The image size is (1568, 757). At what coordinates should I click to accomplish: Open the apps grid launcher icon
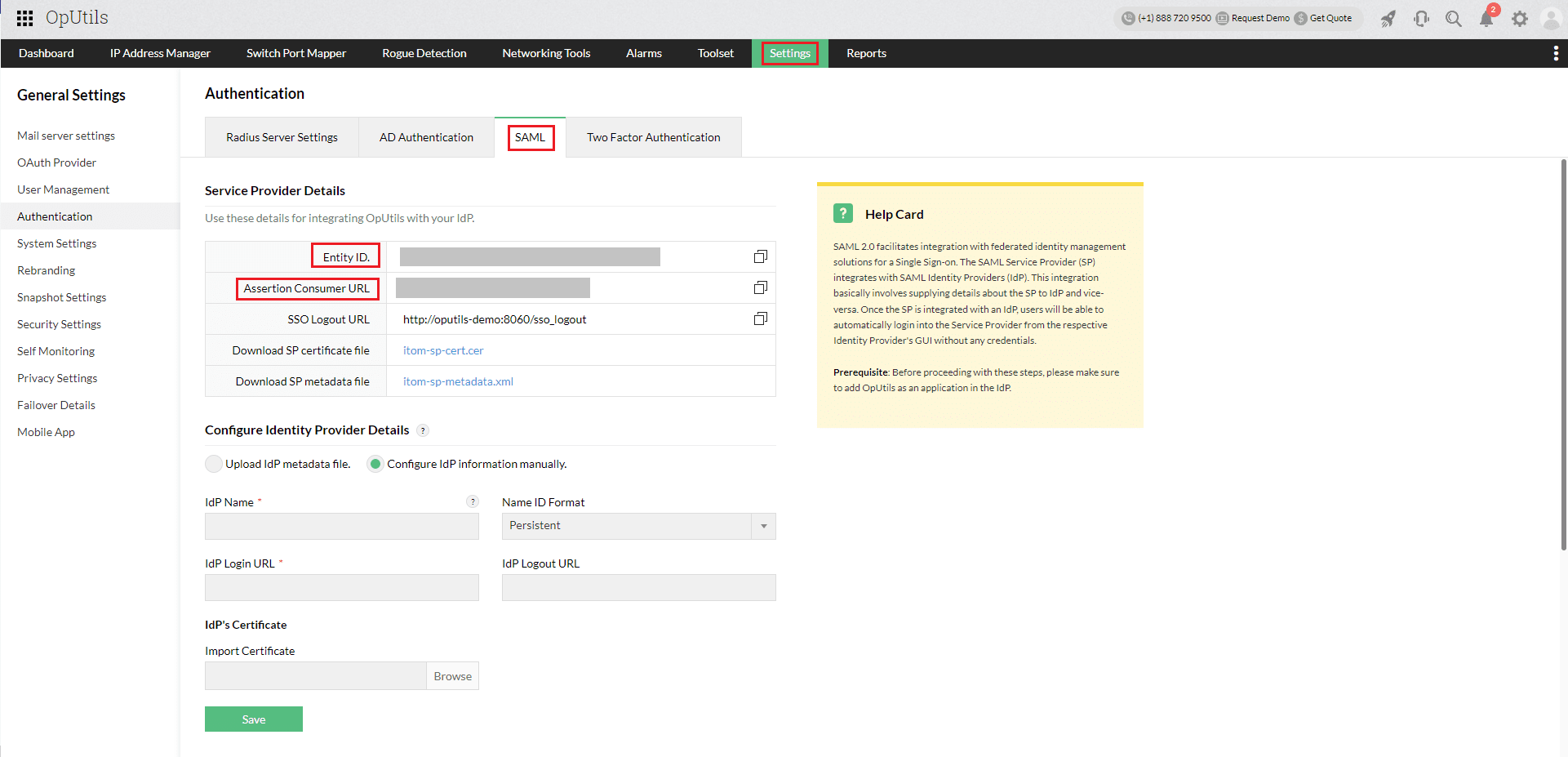pyautogui.click(x=25, y=18)
